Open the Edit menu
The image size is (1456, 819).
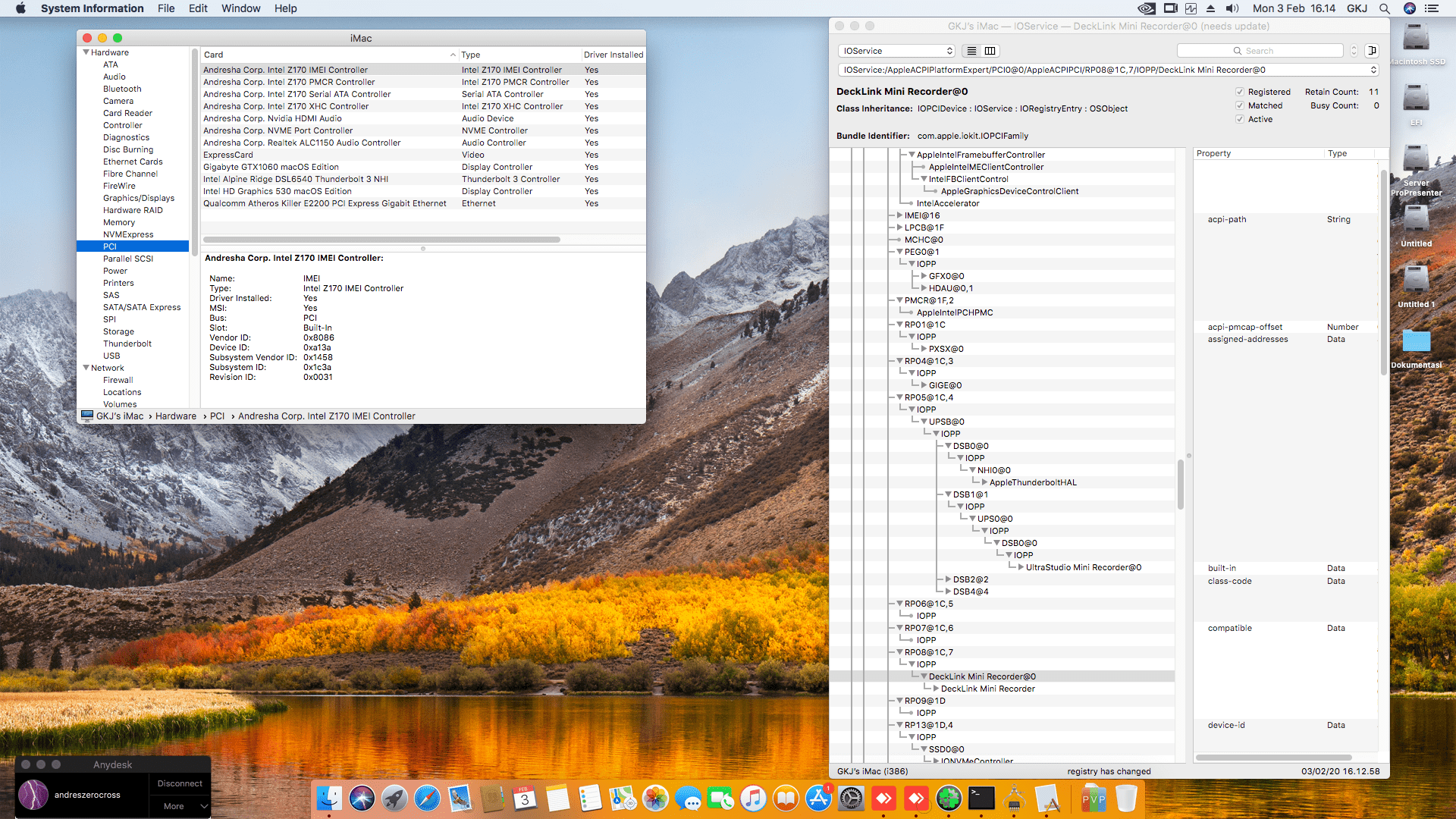point(198,8)
